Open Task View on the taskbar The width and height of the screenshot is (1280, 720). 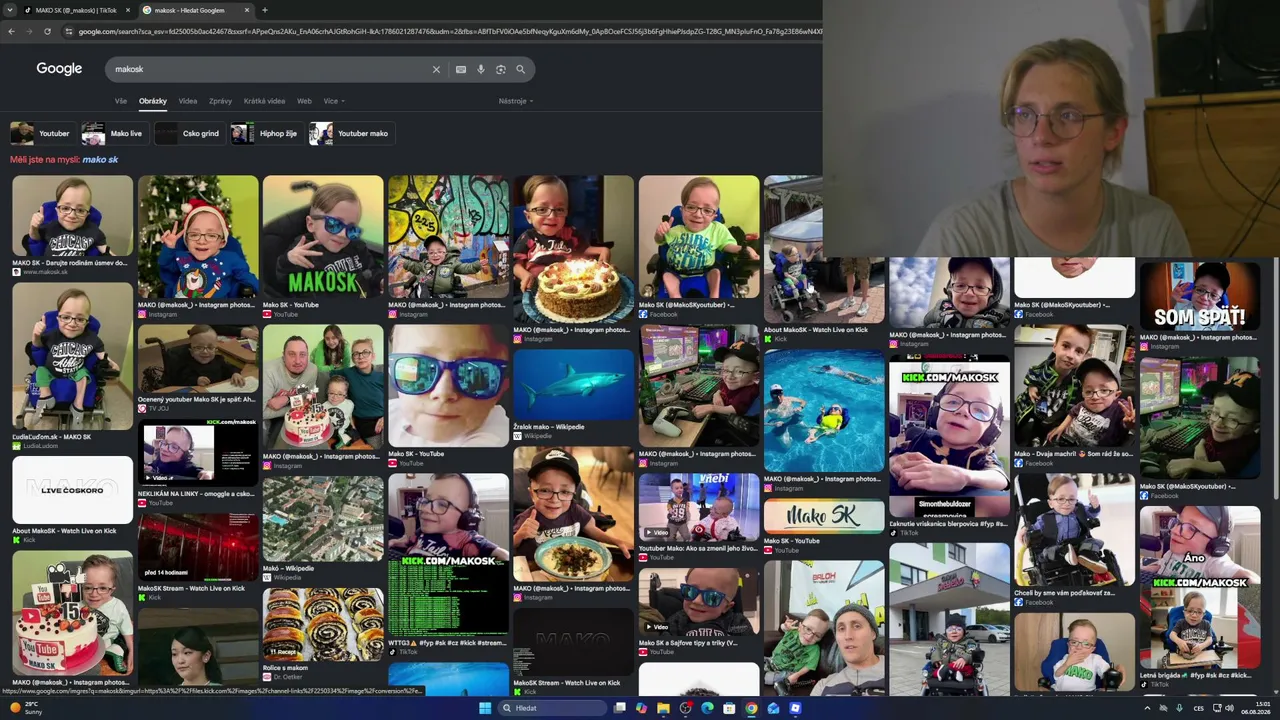[620, 708]
